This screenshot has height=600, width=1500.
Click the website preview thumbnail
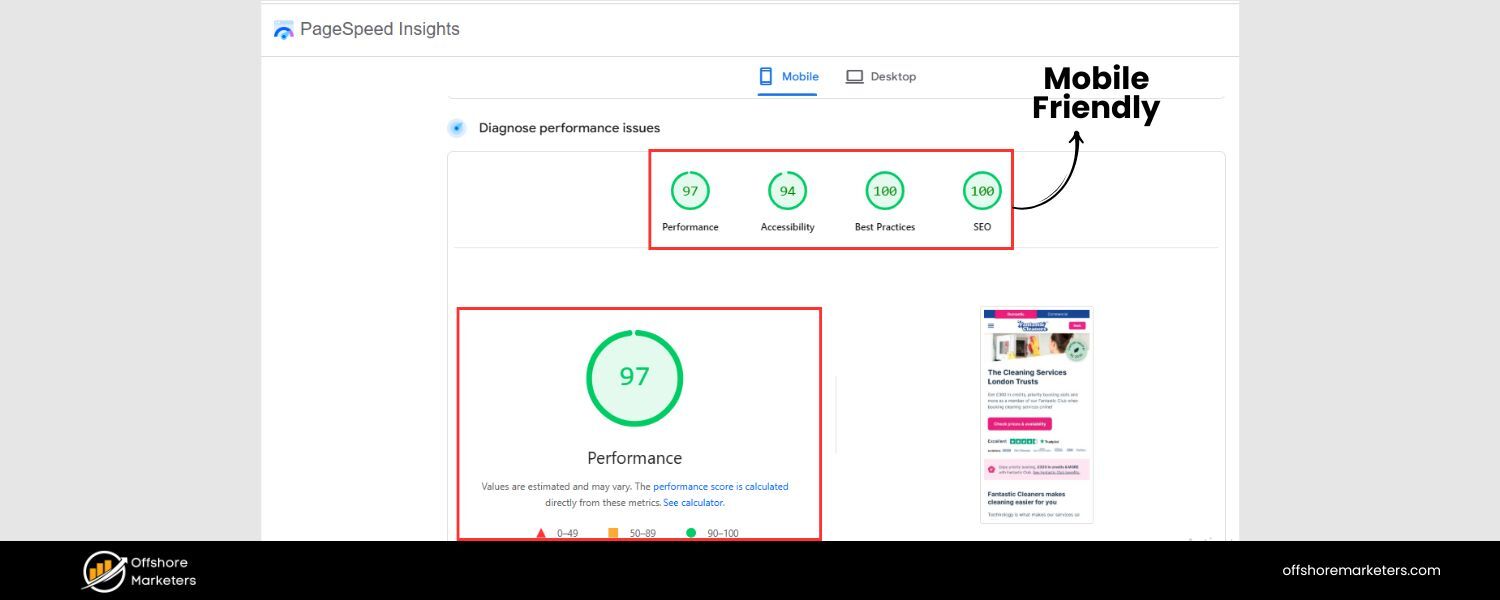1036,414
